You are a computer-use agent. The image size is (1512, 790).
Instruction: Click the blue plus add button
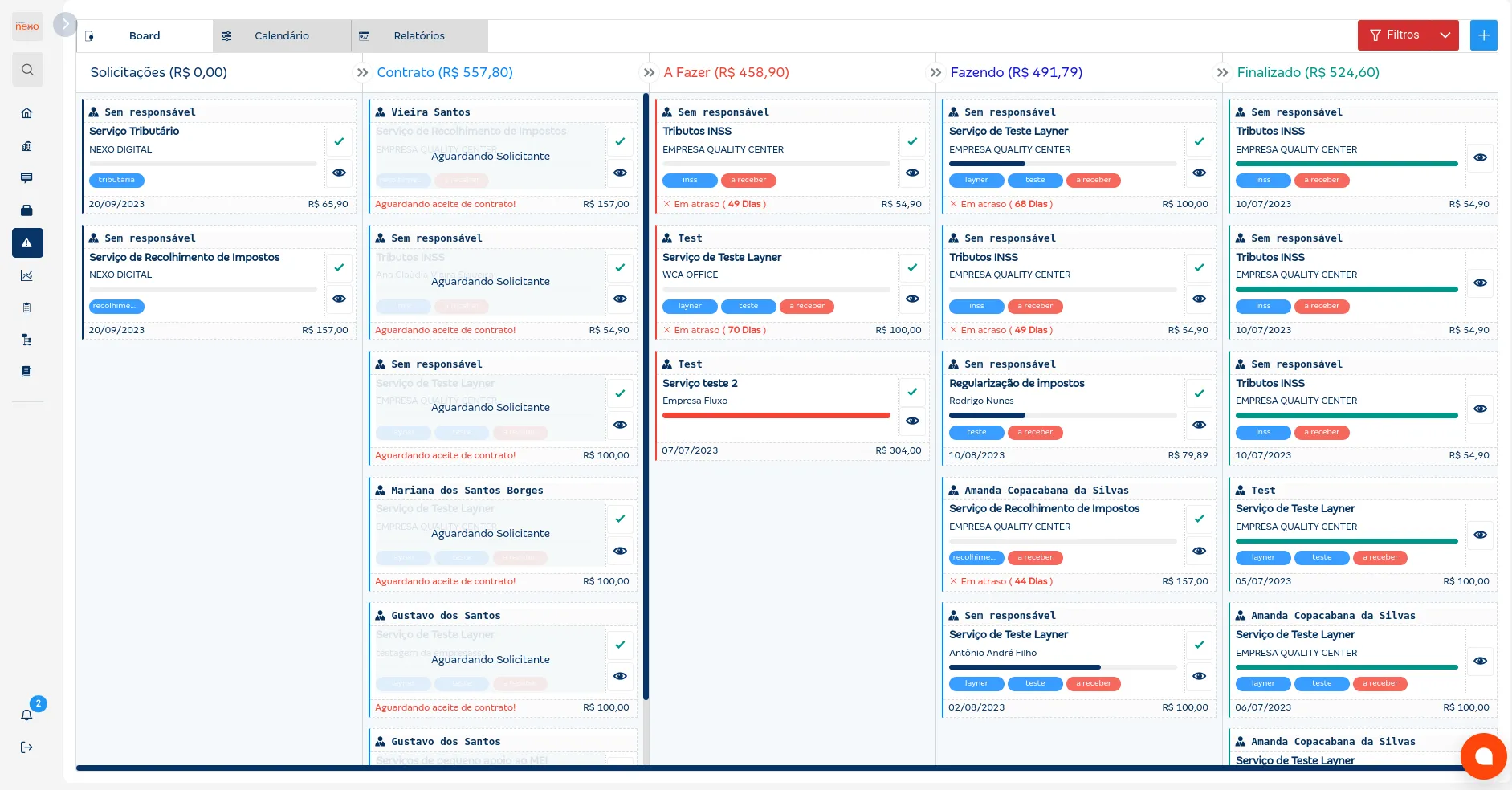pos(1484,35)
